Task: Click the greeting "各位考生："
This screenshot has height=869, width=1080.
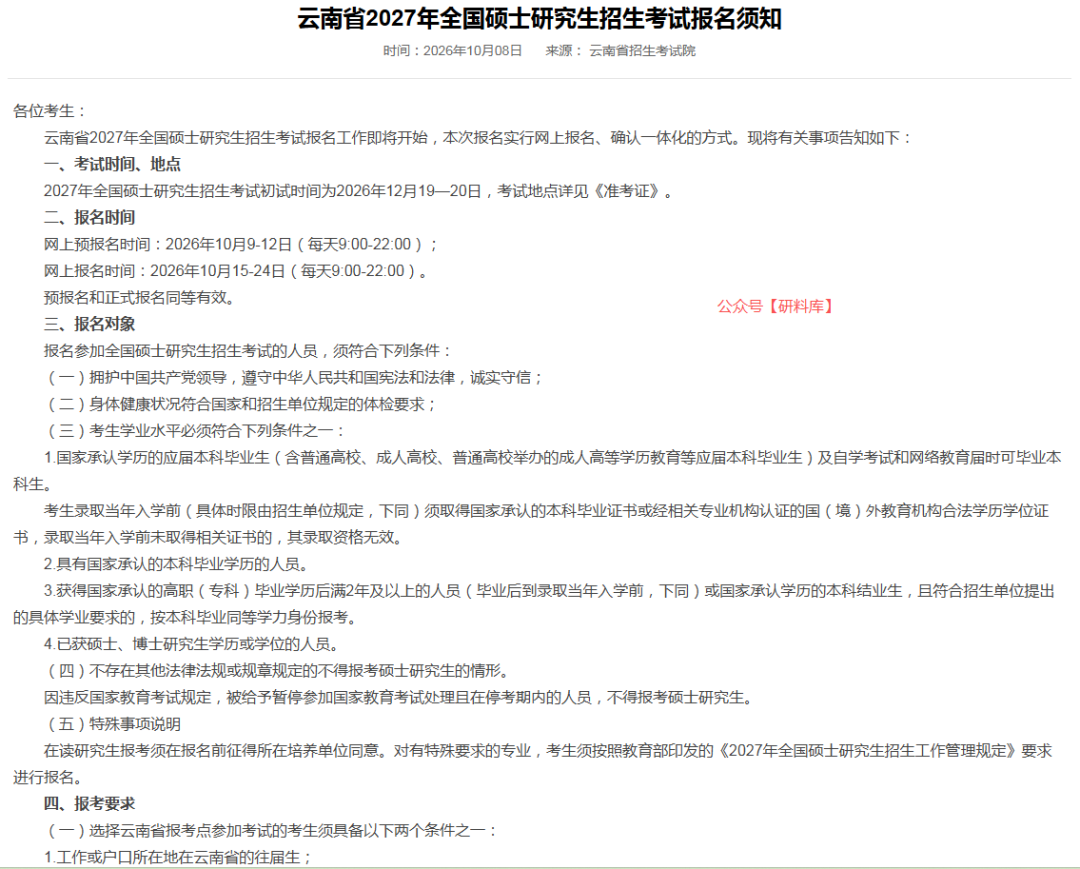Action: [x=50, y=111]
